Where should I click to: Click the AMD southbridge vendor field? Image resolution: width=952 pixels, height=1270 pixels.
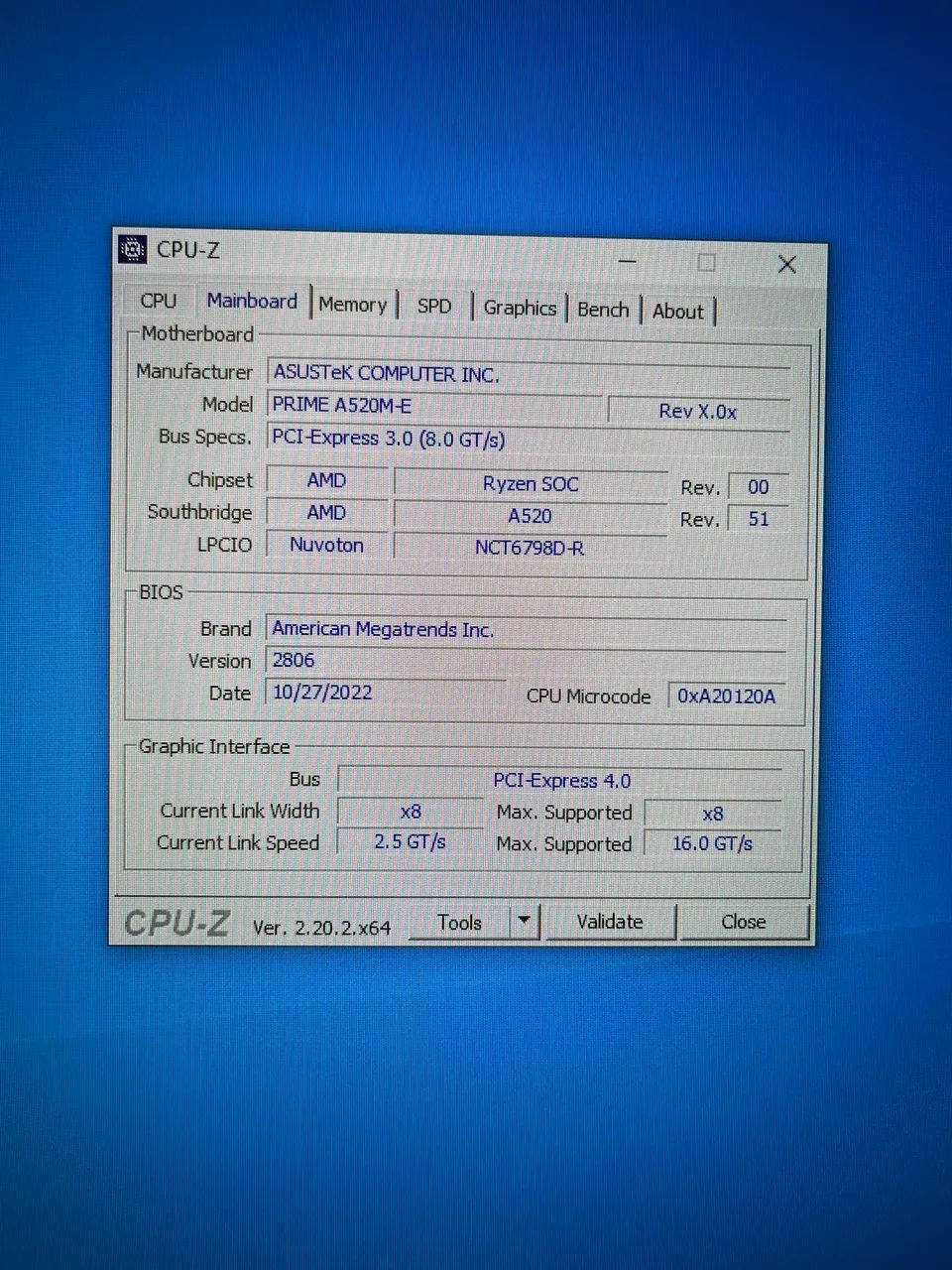coord(326,513)
